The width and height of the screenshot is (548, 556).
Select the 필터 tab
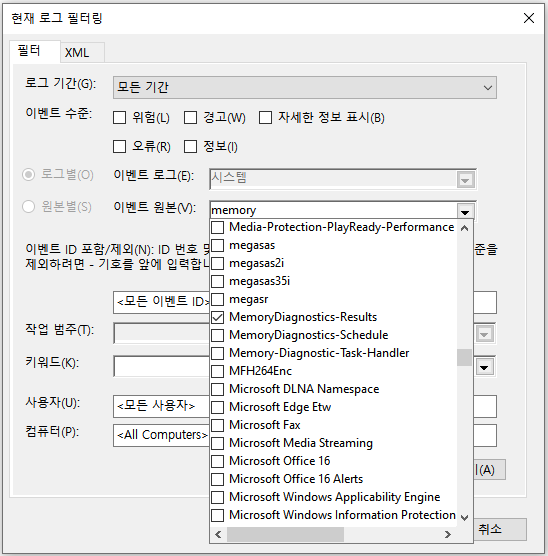point(34,51)
